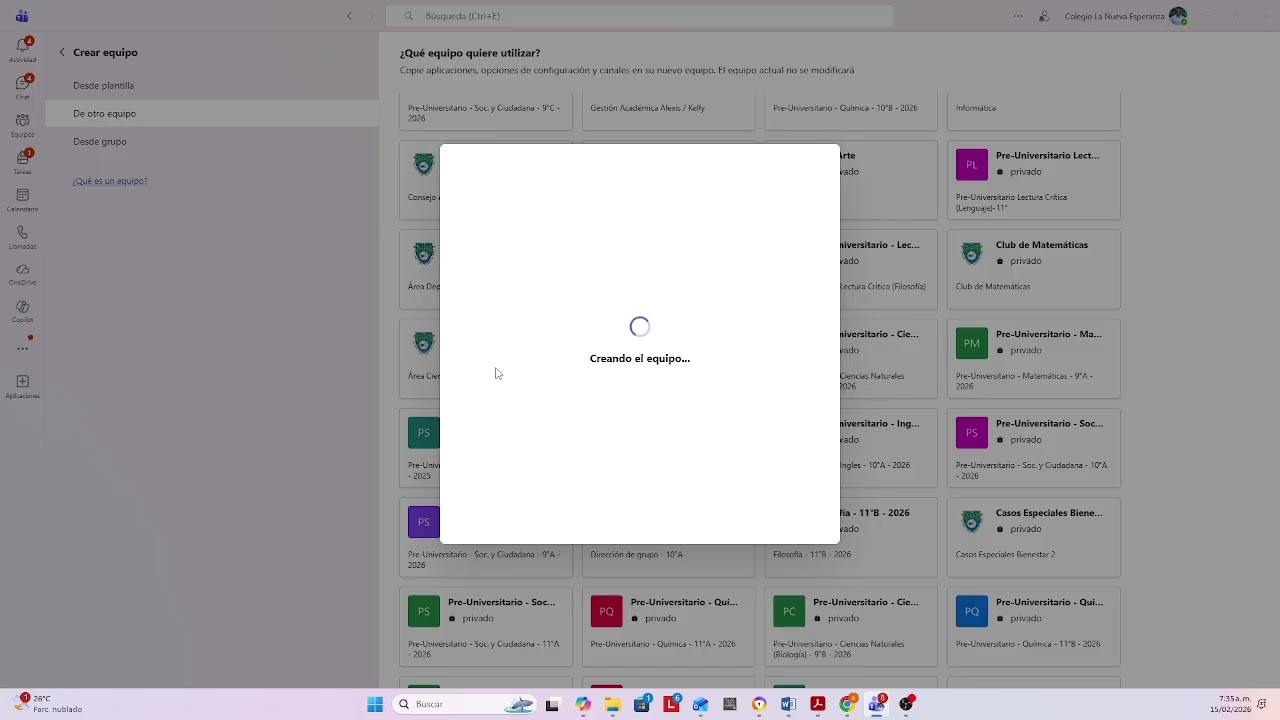Open OneDrive from the left rail
The height and width of the screenshot is (720, 1280).
(x=22, y=273)
